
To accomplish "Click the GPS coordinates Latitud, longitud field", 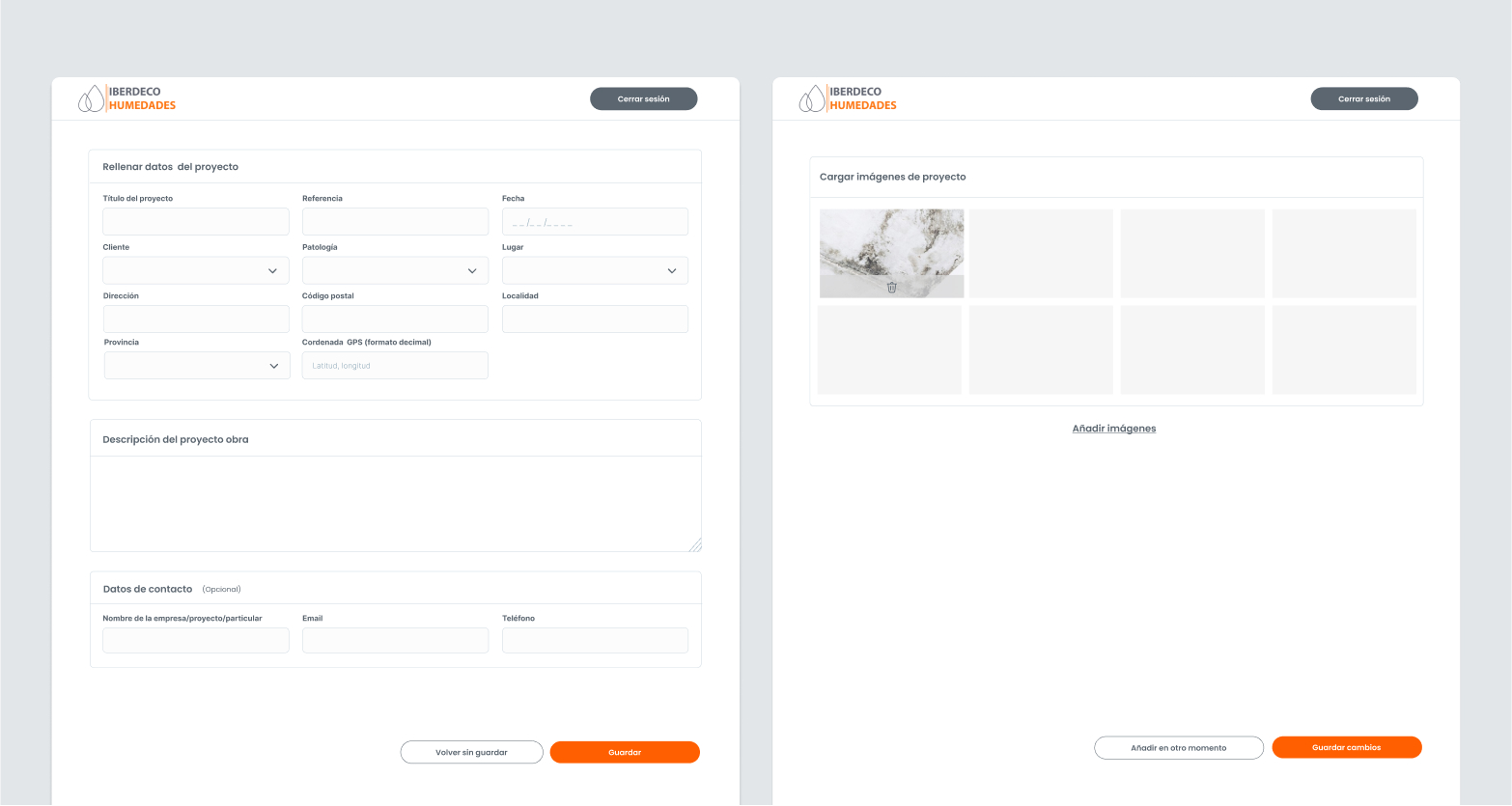I will click(x=395, y=366).
